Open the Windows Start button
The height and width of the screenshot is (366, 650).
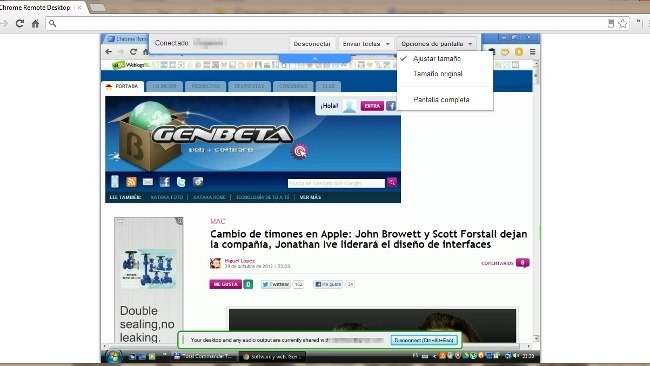pos(113,356)
